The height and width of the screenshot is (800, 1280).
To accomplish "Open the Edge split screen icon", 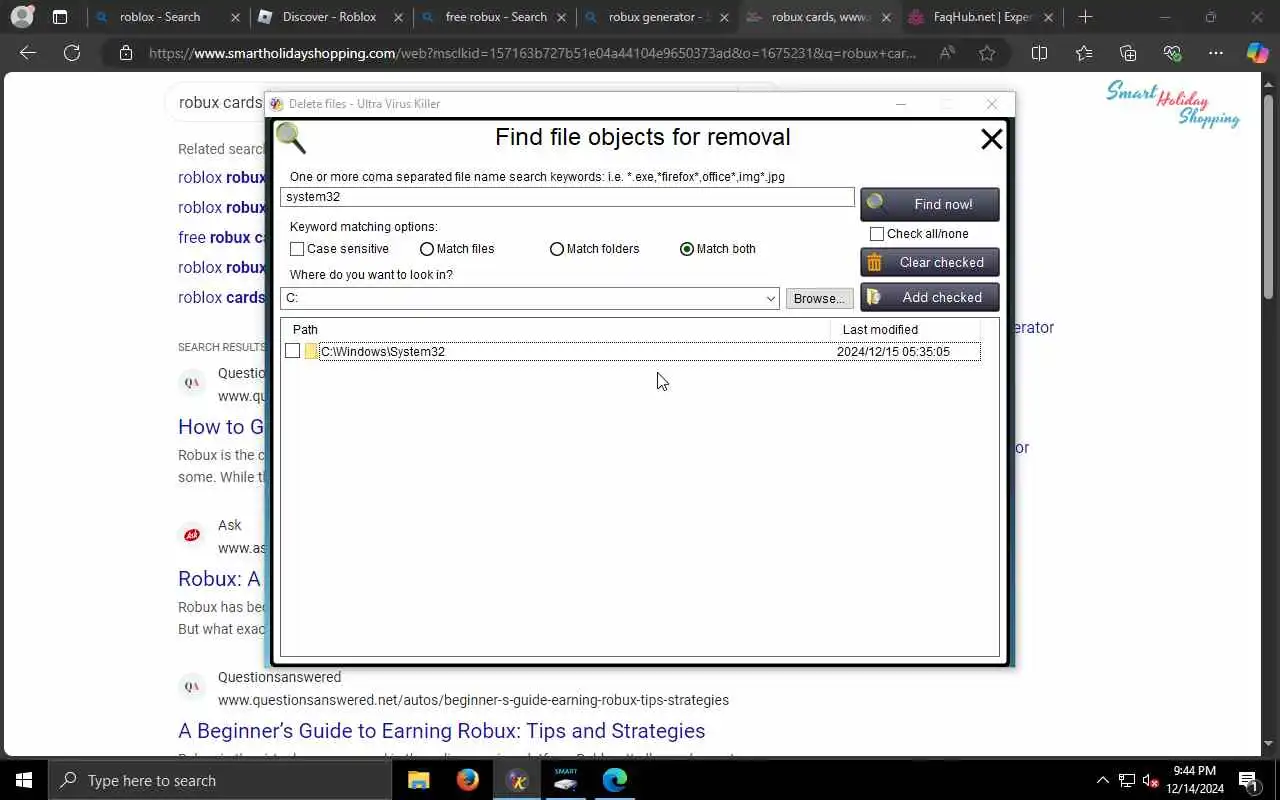I will point(1039,53).
